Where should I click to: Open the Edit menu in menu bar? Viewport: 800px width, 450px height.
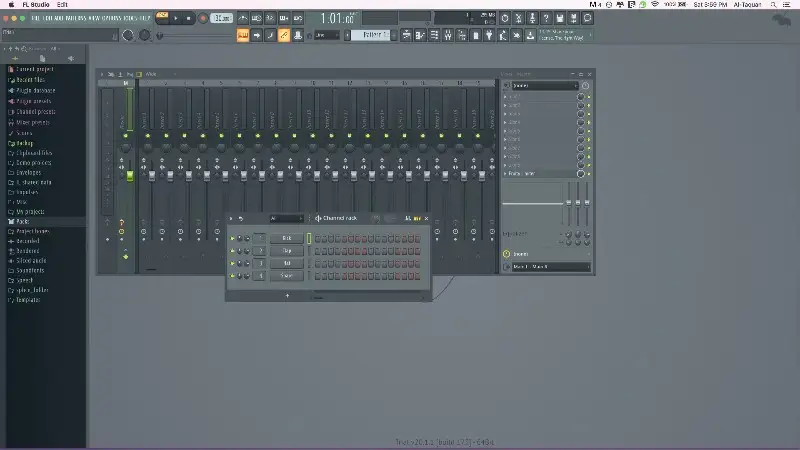[62, 5]
